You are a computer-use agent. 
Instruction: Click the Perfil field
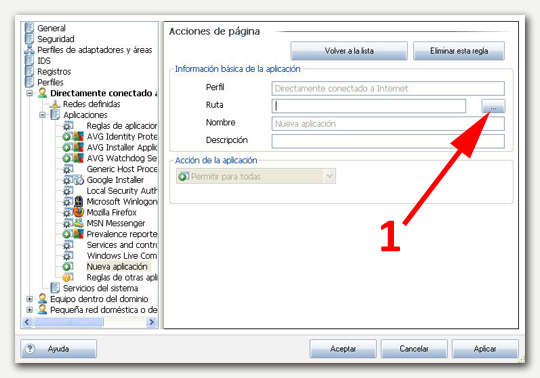[388, 88]
